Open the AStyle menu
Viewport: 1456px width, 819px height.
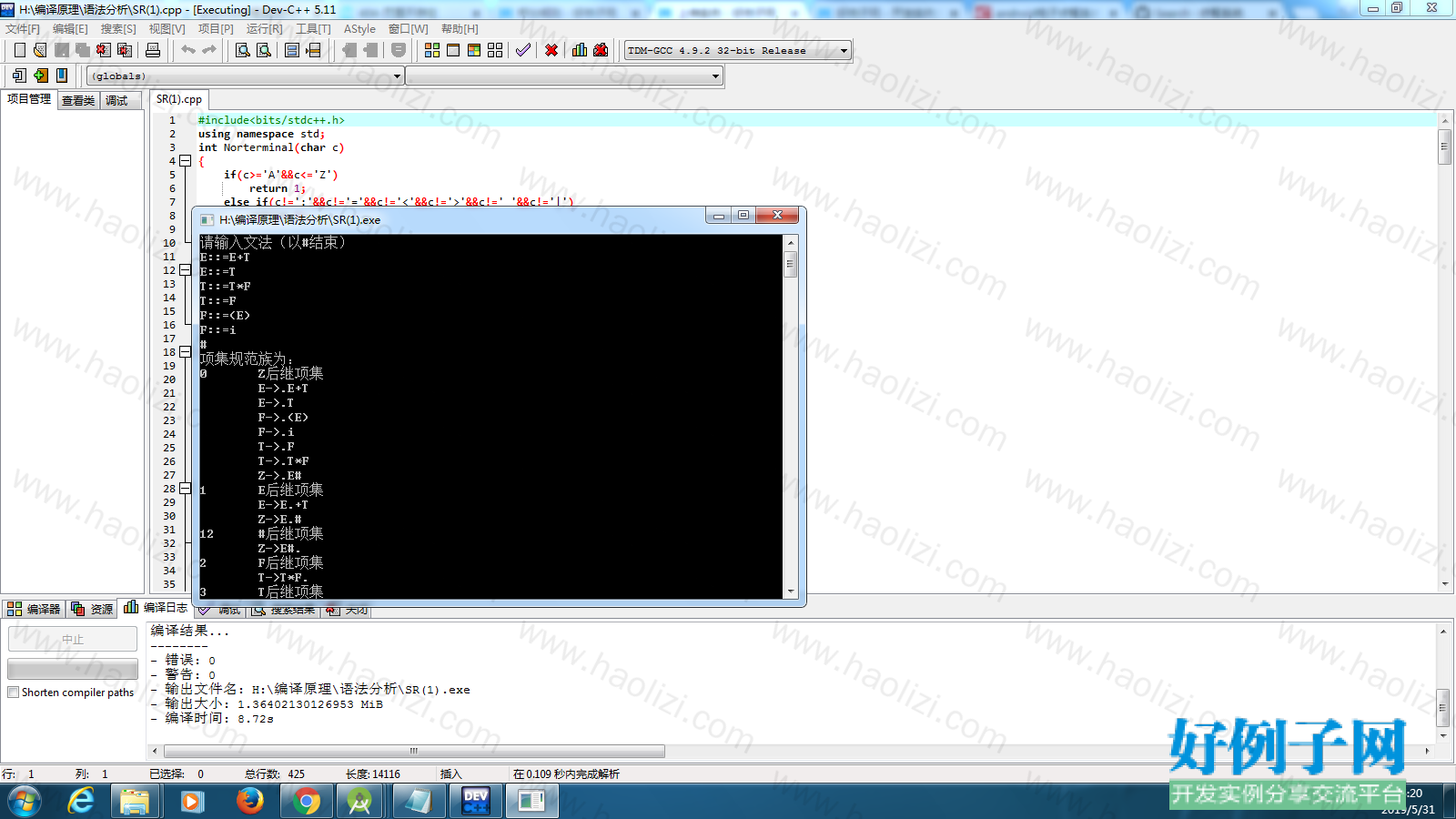pyautogui.click(x=359, y=29)
